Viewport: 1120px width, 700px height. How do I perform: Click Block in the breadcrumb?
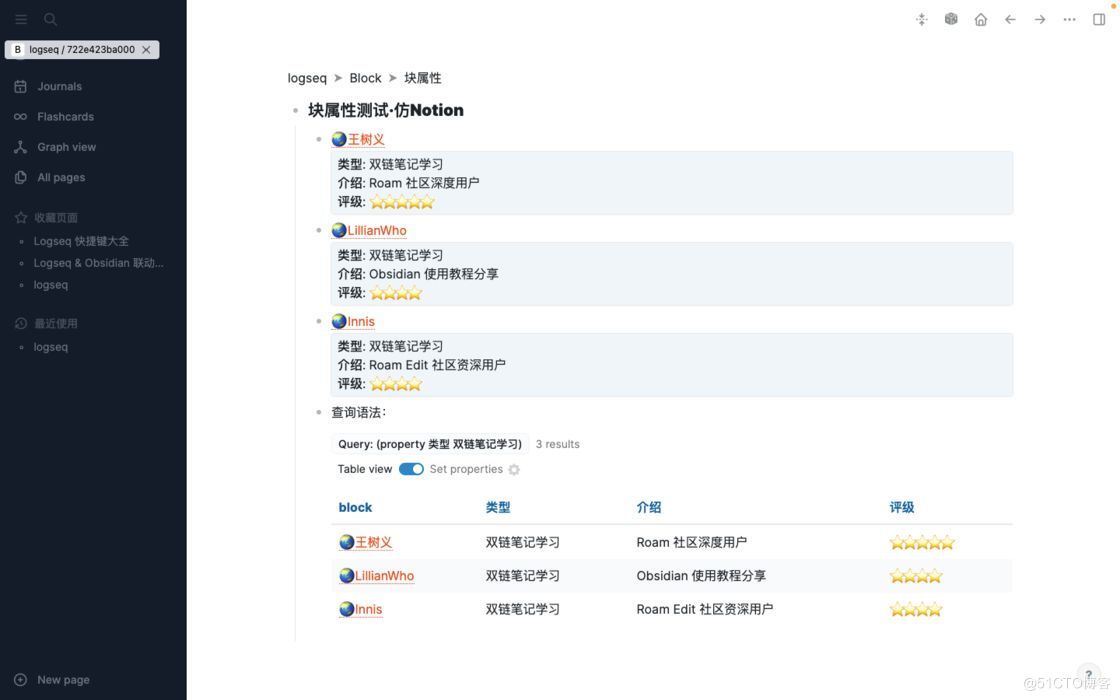click(365, 78)
